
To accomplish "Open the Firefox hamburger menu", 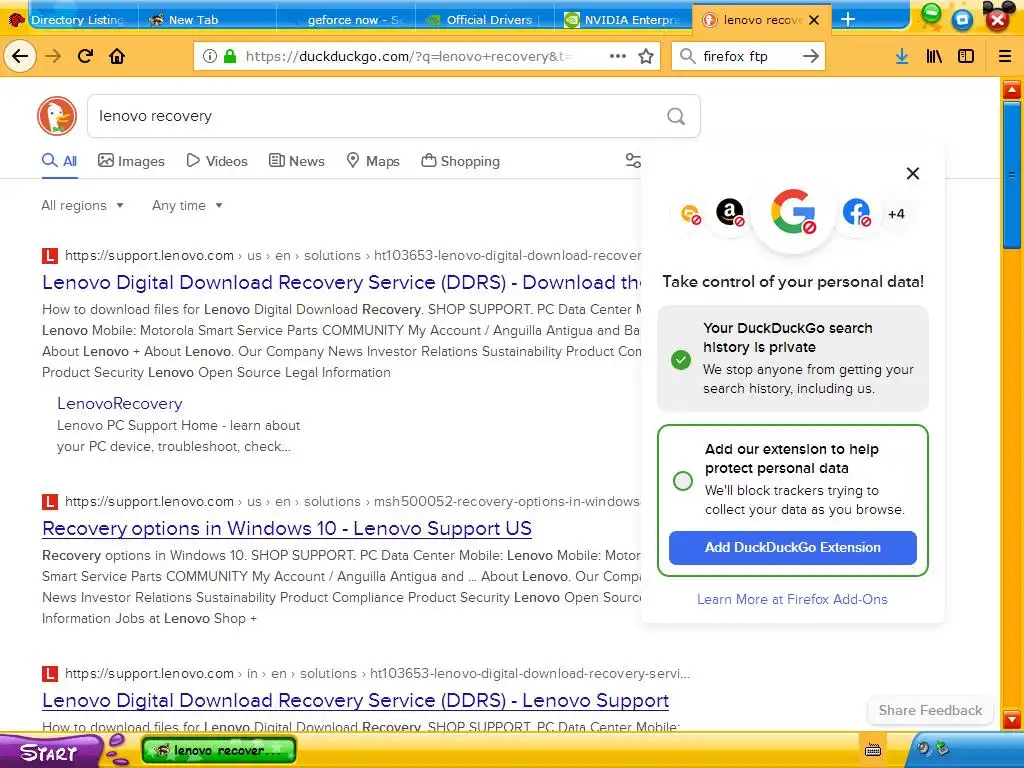I will pos(1004,56).
